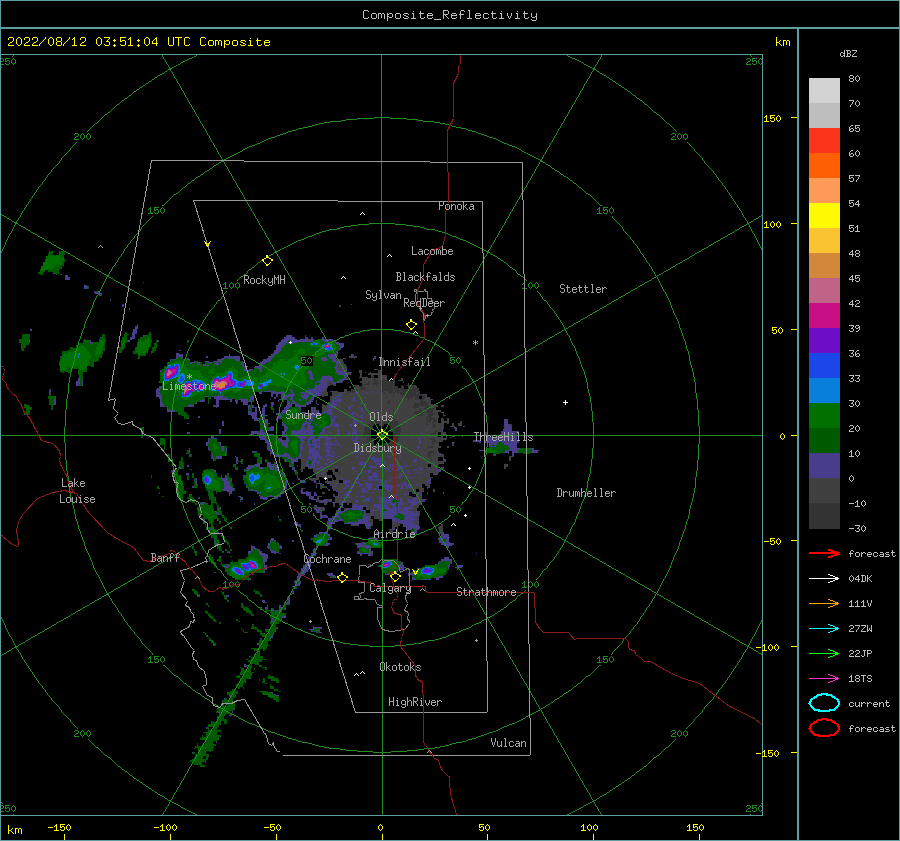Screen dimensions: 900x841
Task: Click the RedDeer city label
Action: 424,303
